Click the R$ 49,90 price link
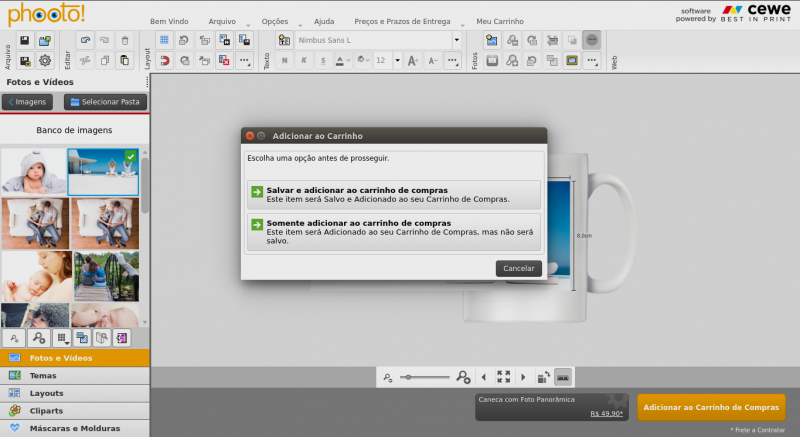Image resolution: width=800 pixels, height=437 pixels. point(606,414)
